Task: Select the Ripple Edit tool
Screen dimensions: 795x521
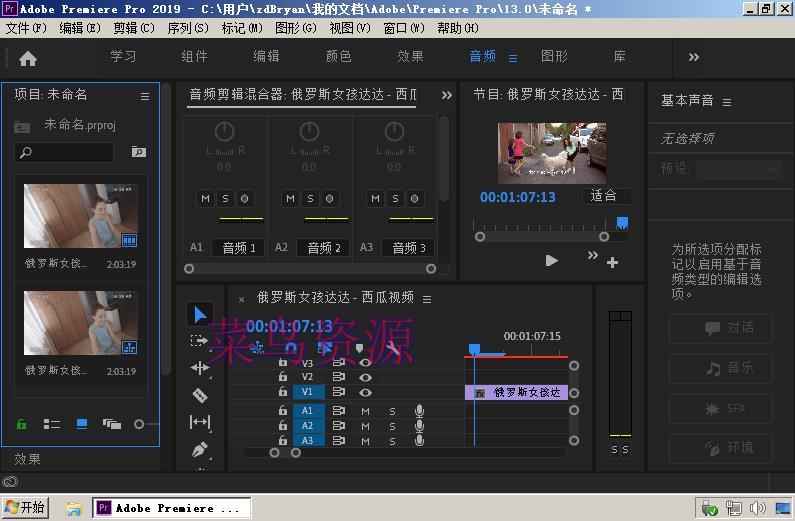Action: (x=200, y=368)
